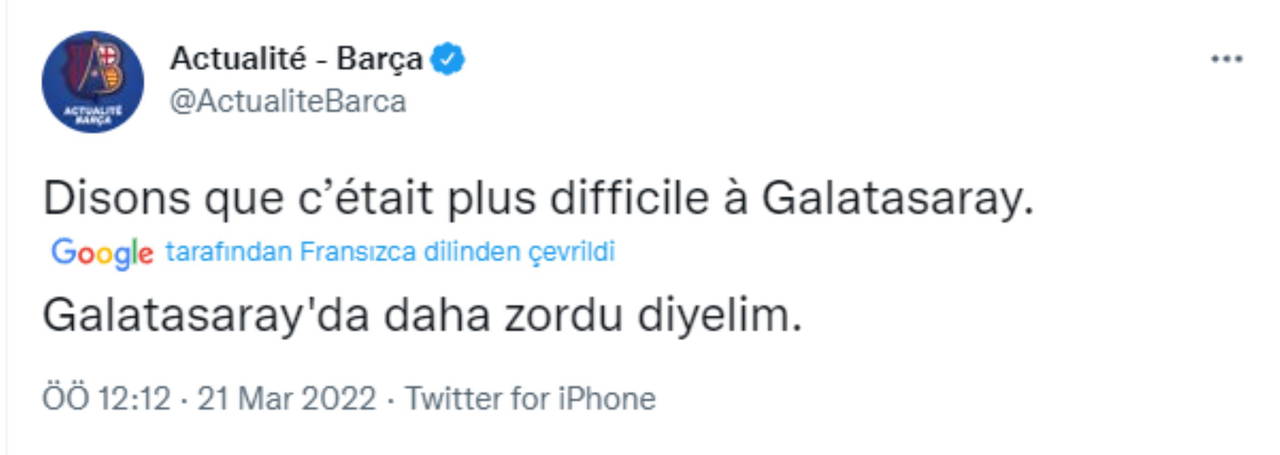The height and width of the screenshot is (455, 1280).
Task: Open the 'Twitter for iPhone' source link
Action: click(x=530, y=399)
